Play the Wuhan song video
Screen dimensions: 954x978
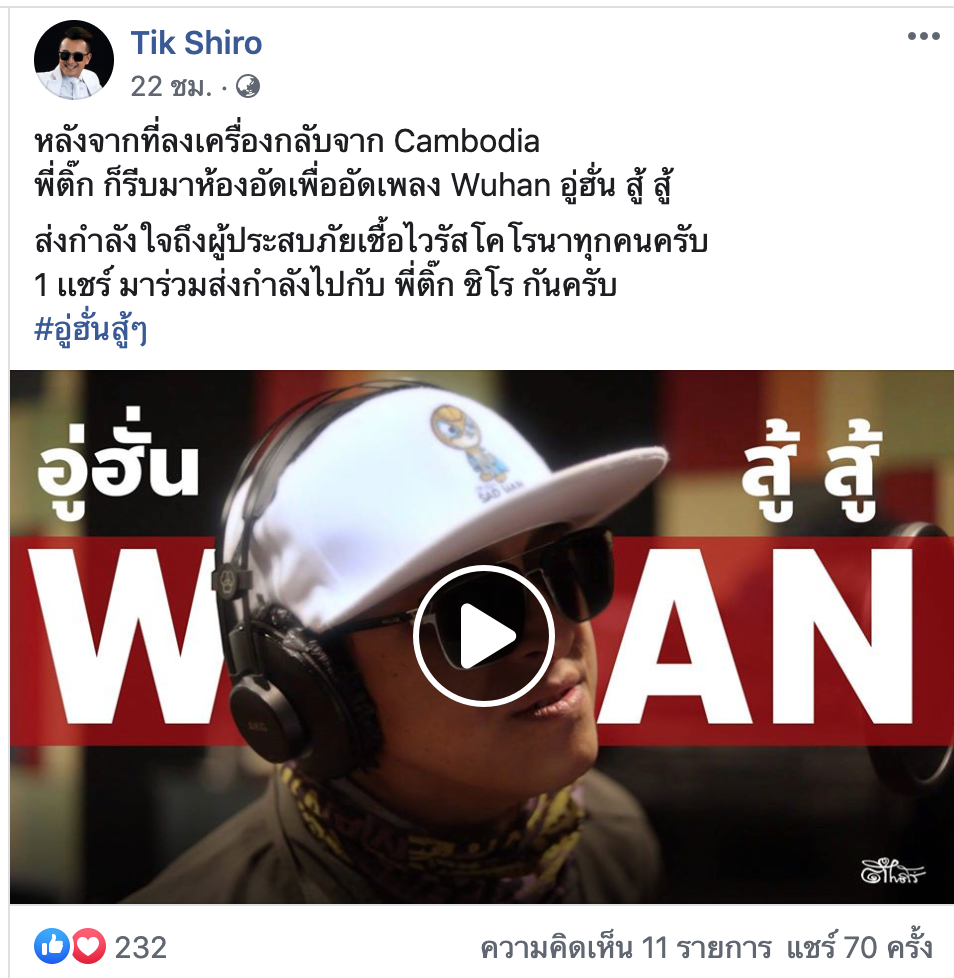[483, 636]
